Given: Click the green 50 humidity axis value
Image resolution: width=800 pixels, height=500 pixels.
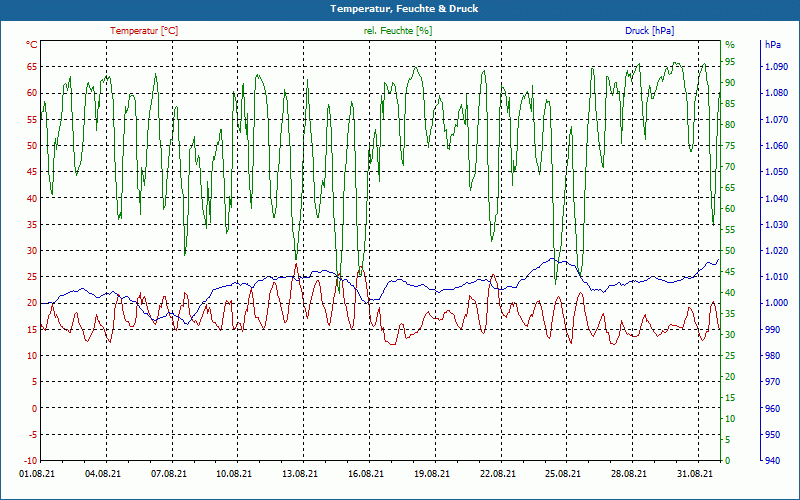Looking at the screenshot, I should coord(730,251).
